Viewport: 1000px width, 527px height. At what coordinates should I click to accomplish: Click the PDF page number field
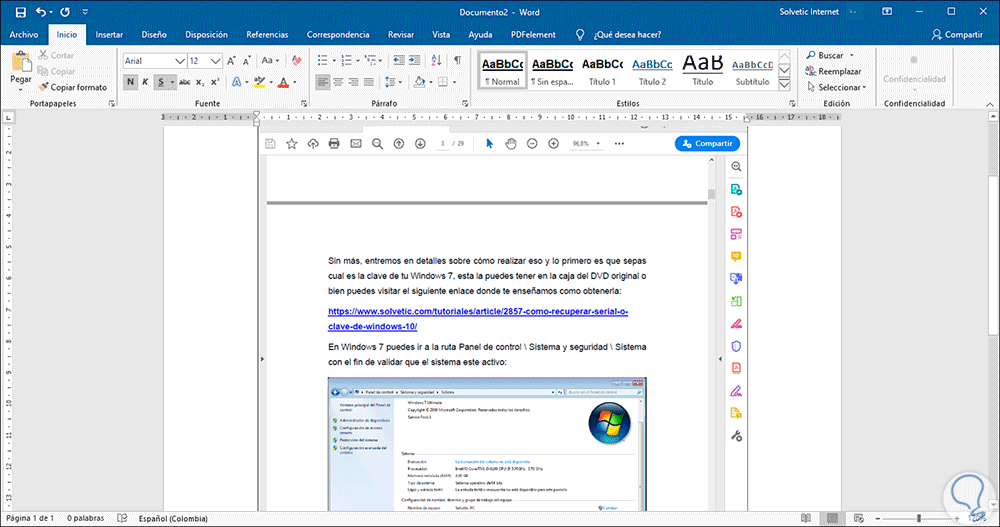[441, 144]
